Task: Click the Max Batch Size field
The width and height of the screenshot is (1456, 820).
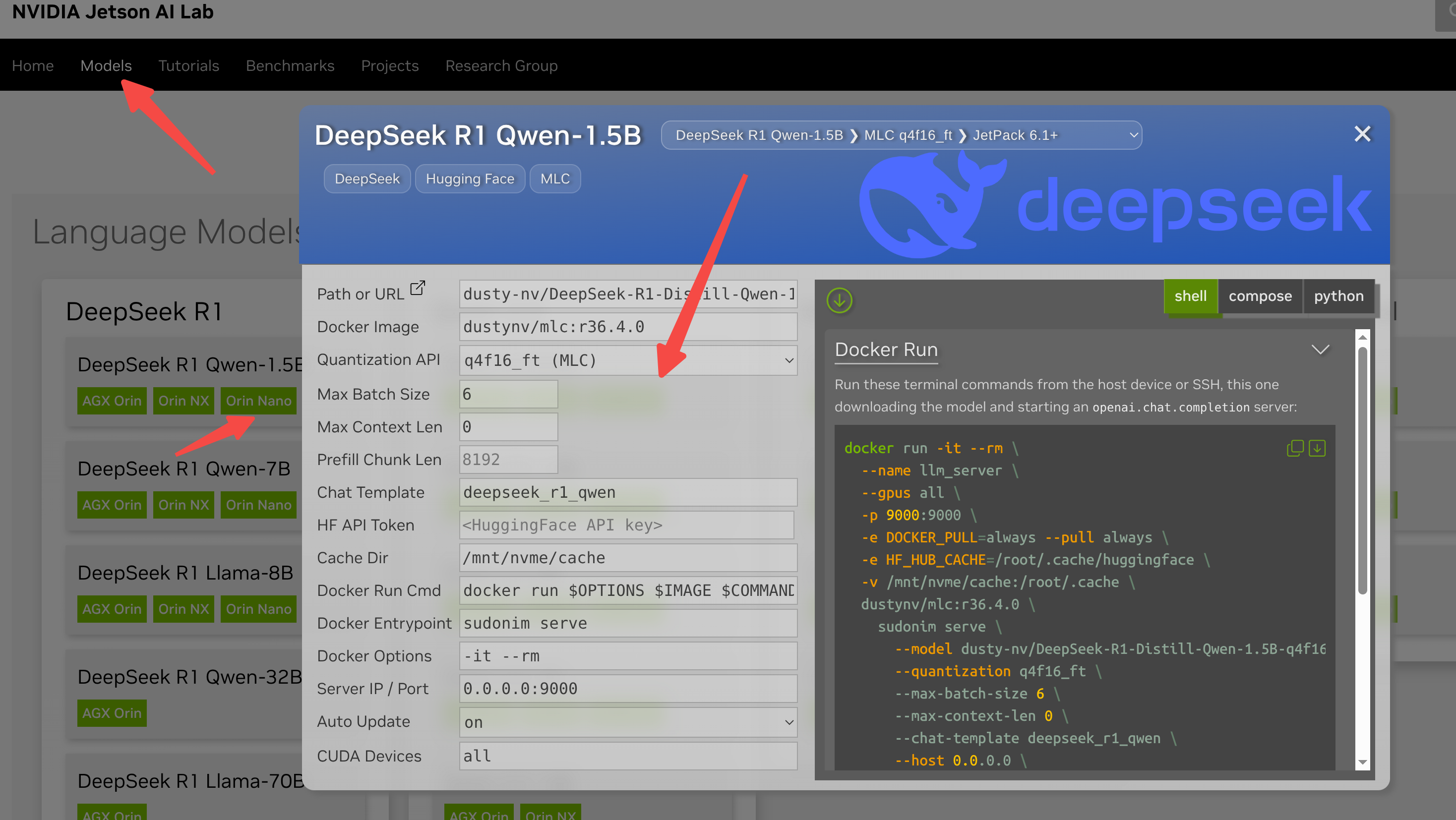Action: (508, 394)
